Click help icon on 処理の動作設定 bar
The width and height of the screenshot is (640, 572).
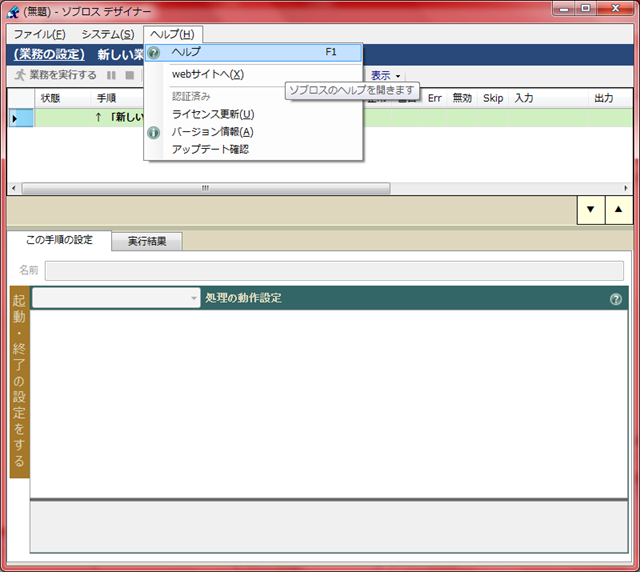(x=616, y=299)
